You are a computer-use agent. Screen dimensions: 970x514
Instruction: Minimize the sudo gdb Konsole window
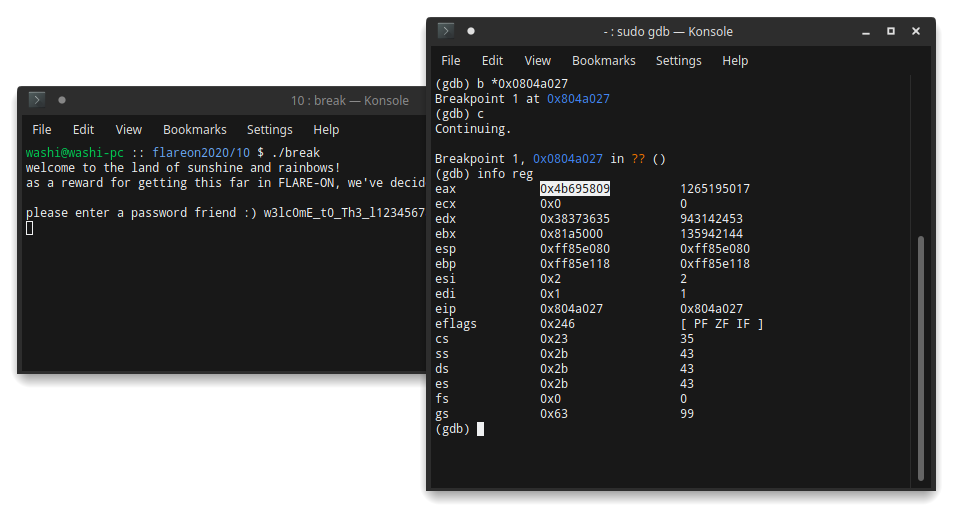pyautogui.click(x=866, y=32)
